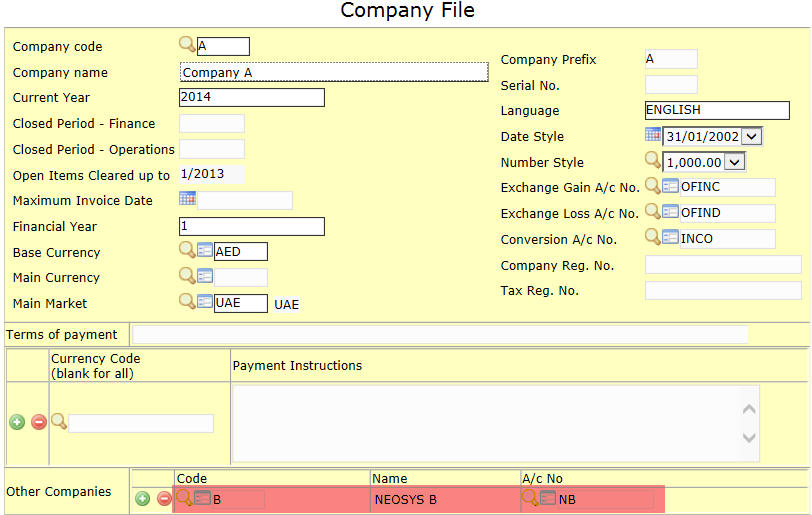The image size is (812, 515).
Task: Add an Other Companies row with green plus
Action: (x=142, y=499)
